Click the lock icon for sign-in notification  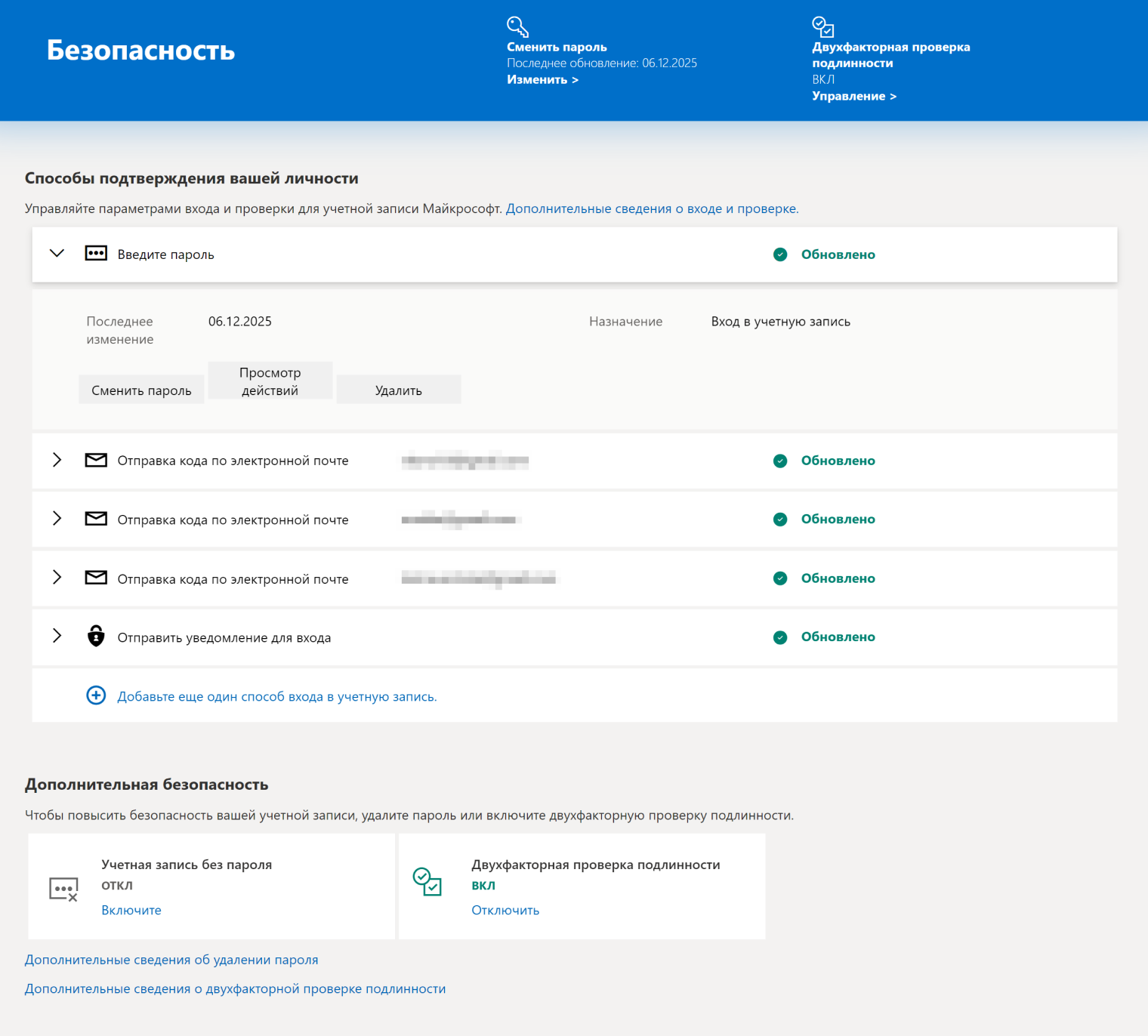[x=96, y=636]
